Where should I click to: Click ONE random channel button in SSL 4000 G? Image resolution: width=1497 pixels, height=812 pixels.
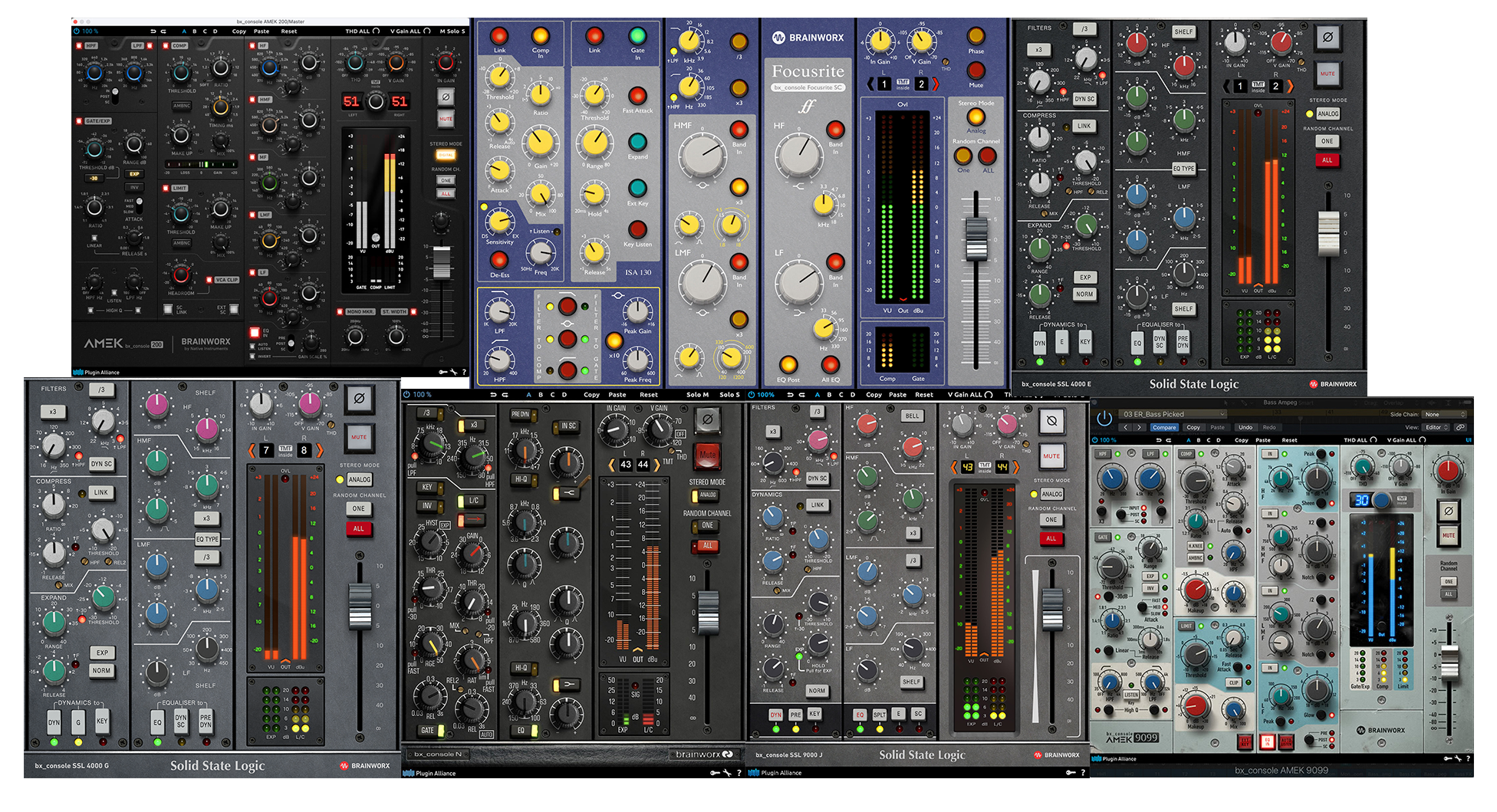[x=359, y=508]
